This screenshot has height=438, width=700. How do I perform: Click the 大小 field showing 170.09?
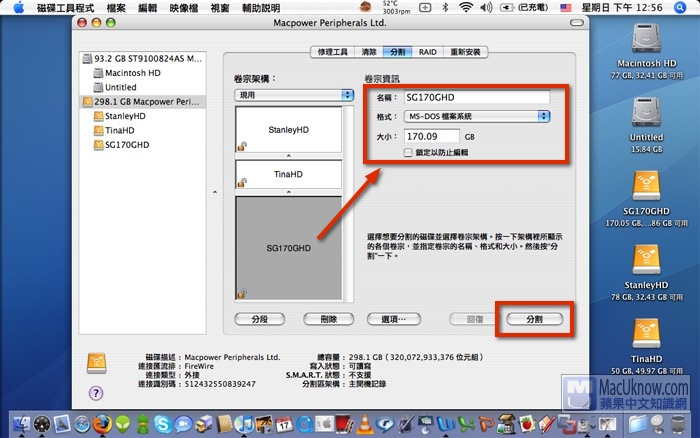(432, 137)
